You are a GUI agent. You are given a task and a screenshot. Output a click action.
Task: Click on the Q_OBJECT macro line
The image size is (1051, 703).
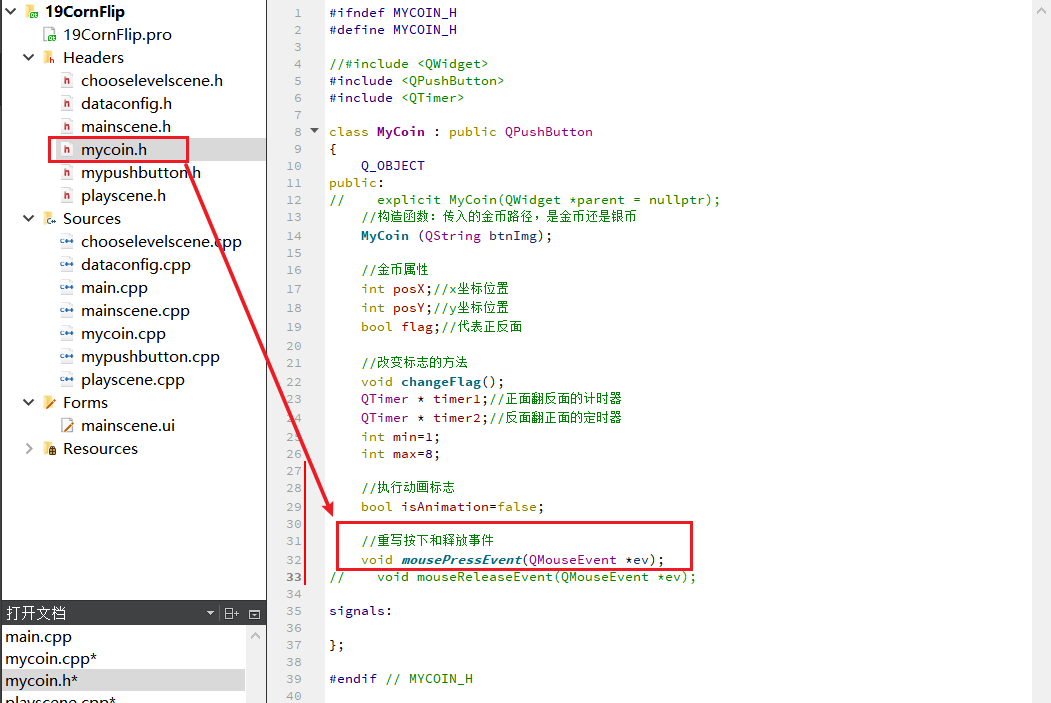(393, 166)
